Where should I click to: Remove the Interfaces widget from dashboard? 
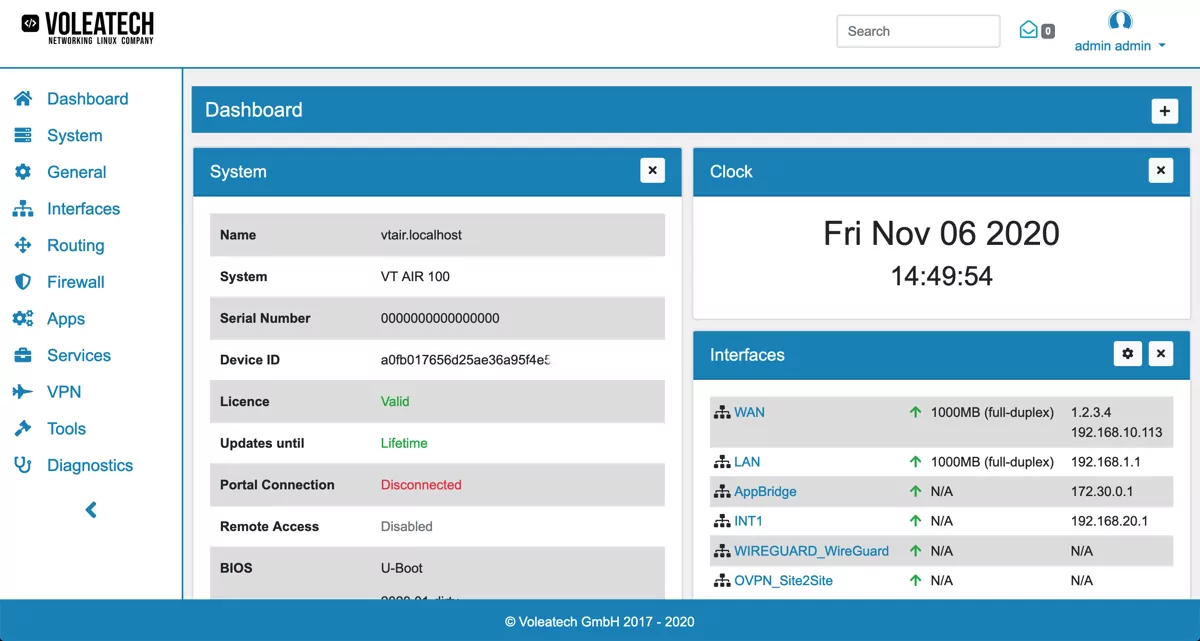[1160, 354]
